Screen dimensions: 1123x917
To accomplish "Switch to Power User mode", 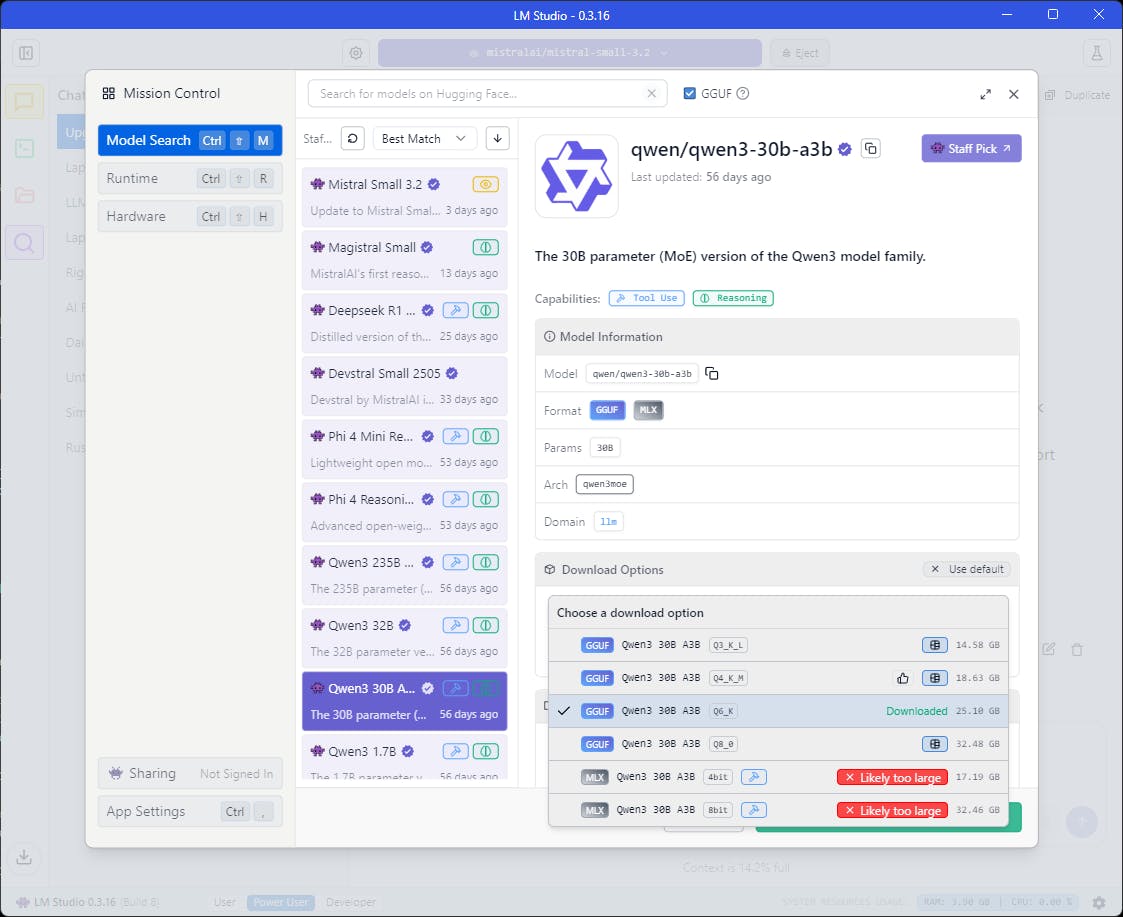I will coord(281,902).
